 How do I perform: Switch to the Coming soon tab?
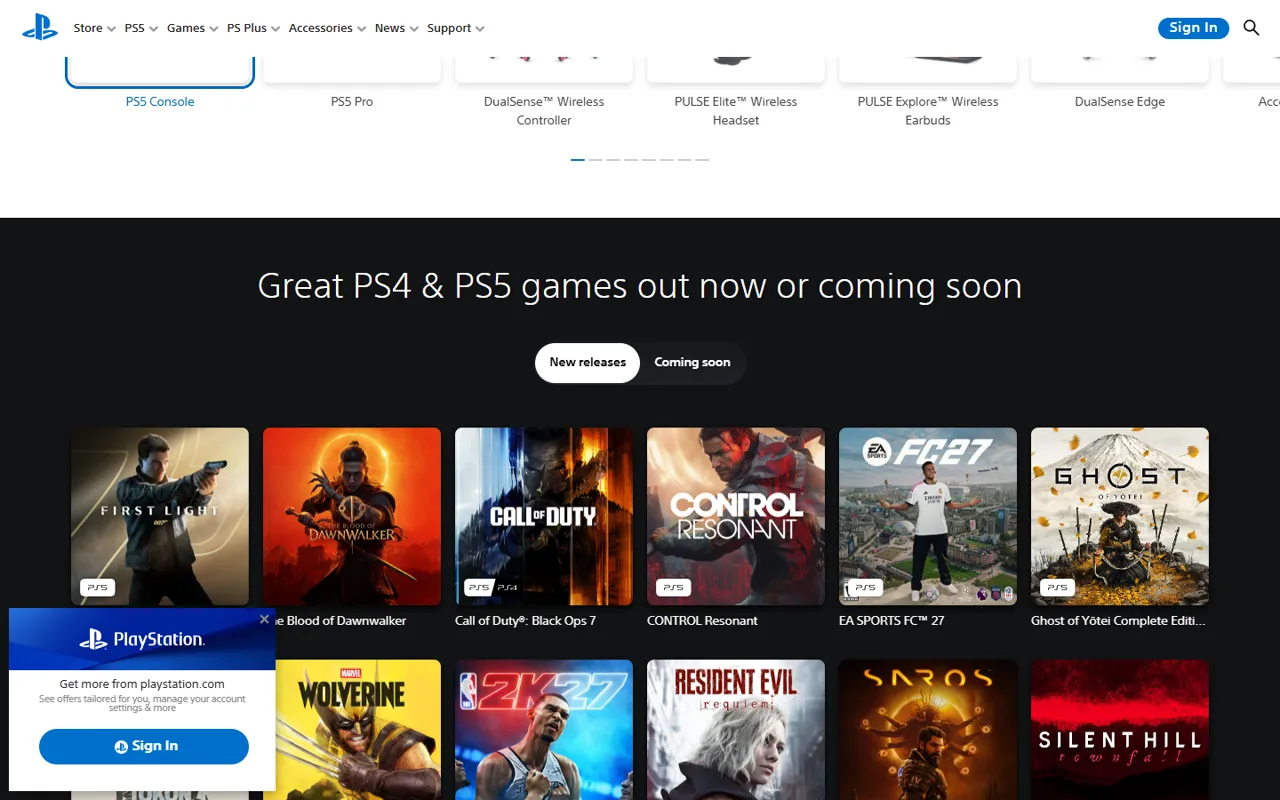coord(692,363)
